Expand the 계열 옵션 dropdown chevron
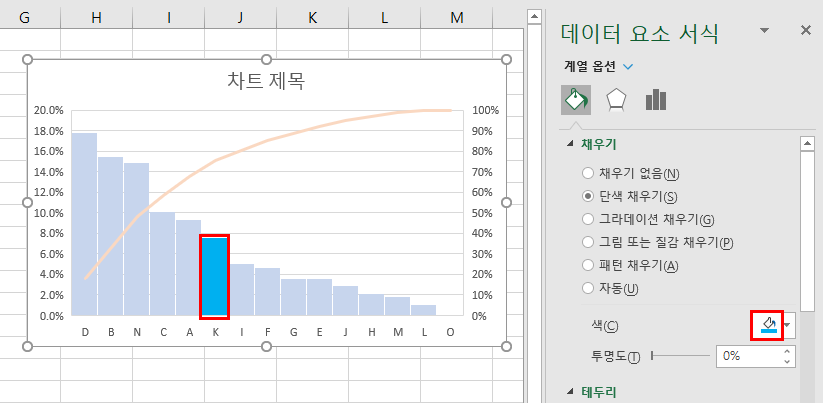823x403 pixels. (x=627, y=67)
